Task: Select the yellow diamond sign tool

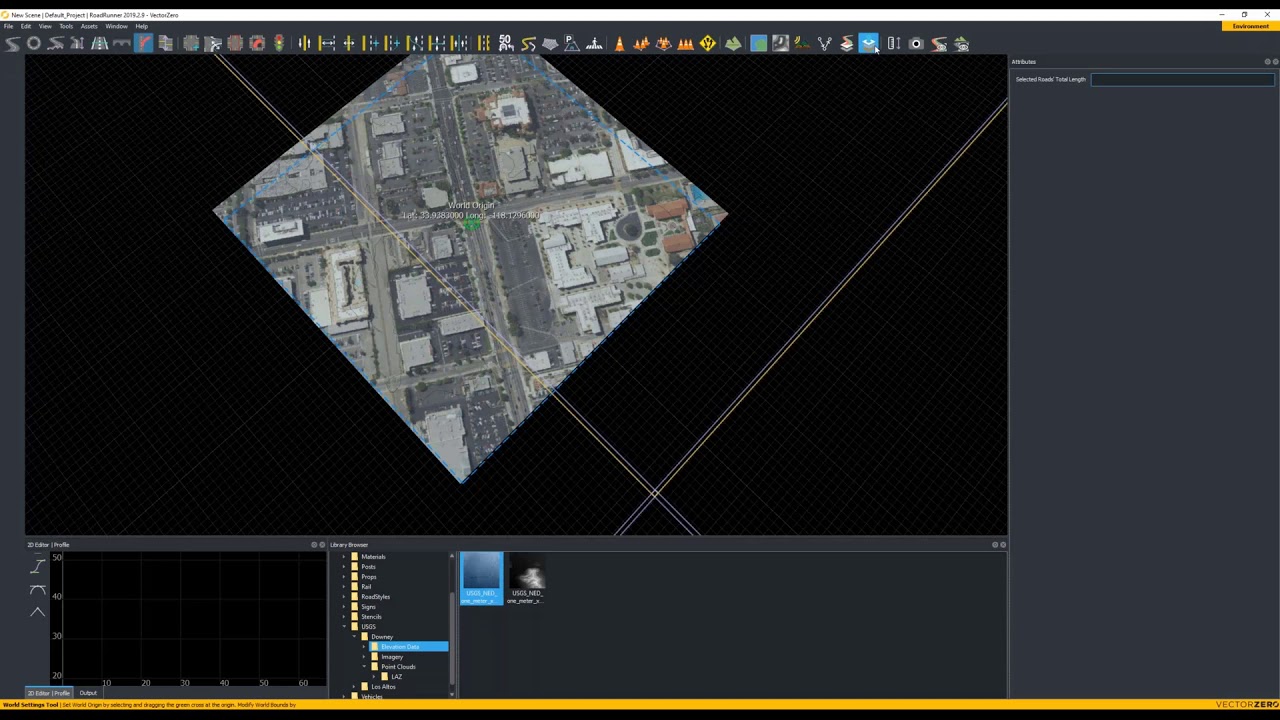Action: click(707, 43)
